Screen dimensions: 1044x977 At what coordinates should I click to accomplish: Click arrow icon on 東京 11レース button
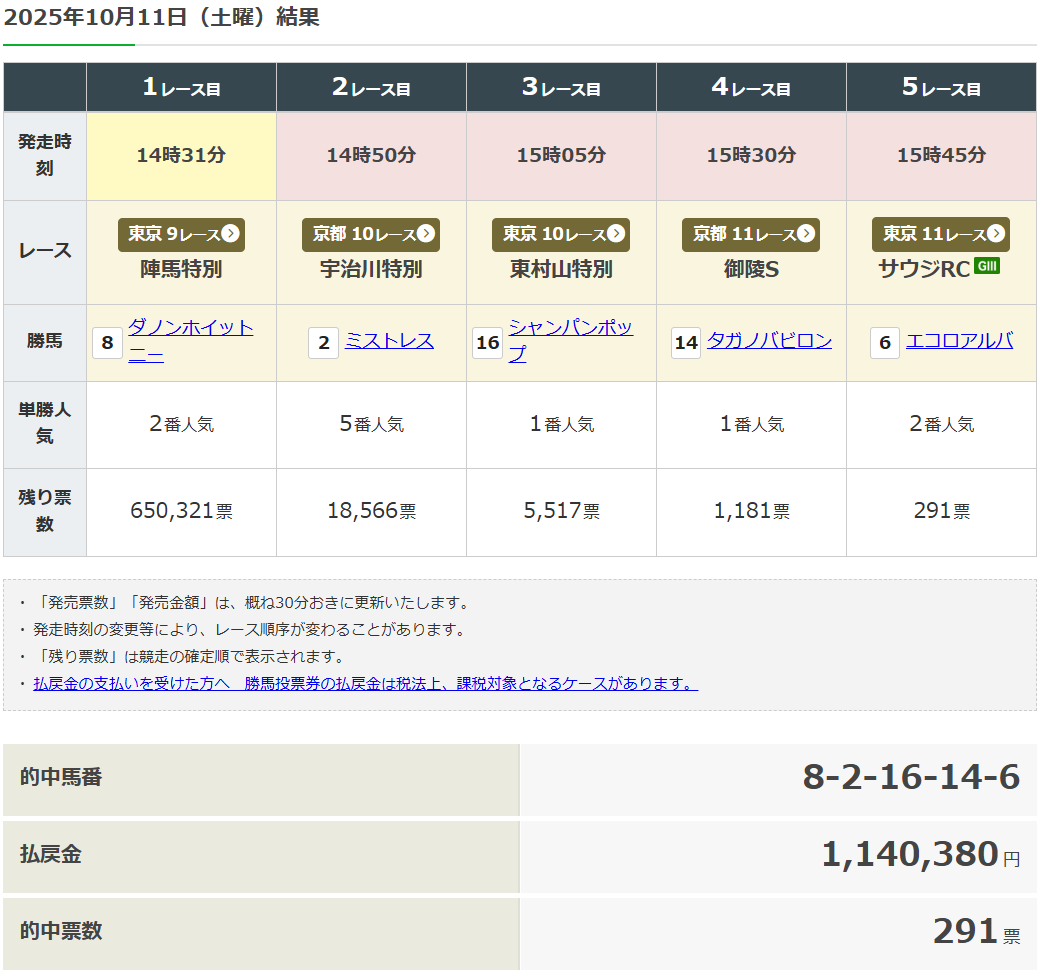[996, 234]
